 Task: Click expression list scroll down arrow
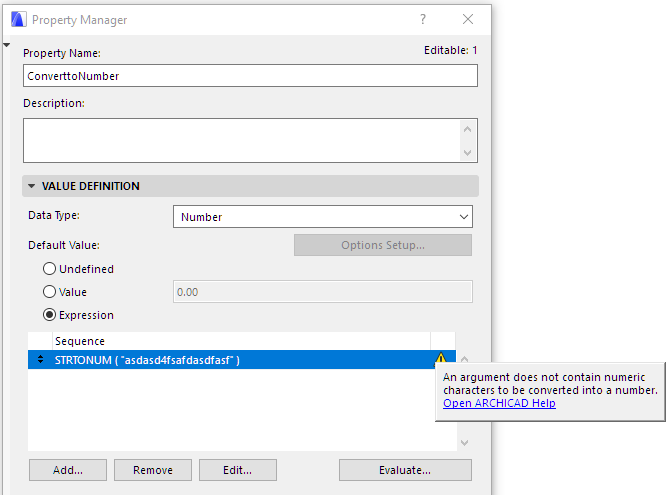(465, 443)
